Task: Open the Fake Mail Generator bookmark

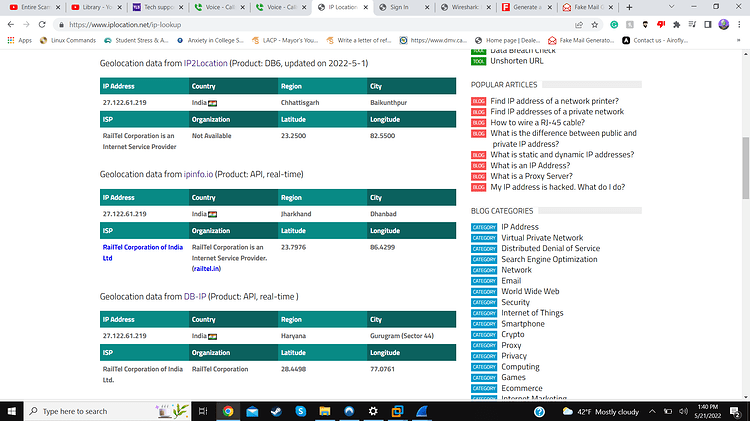Action: pyautogui.click(x=581, y=41)
